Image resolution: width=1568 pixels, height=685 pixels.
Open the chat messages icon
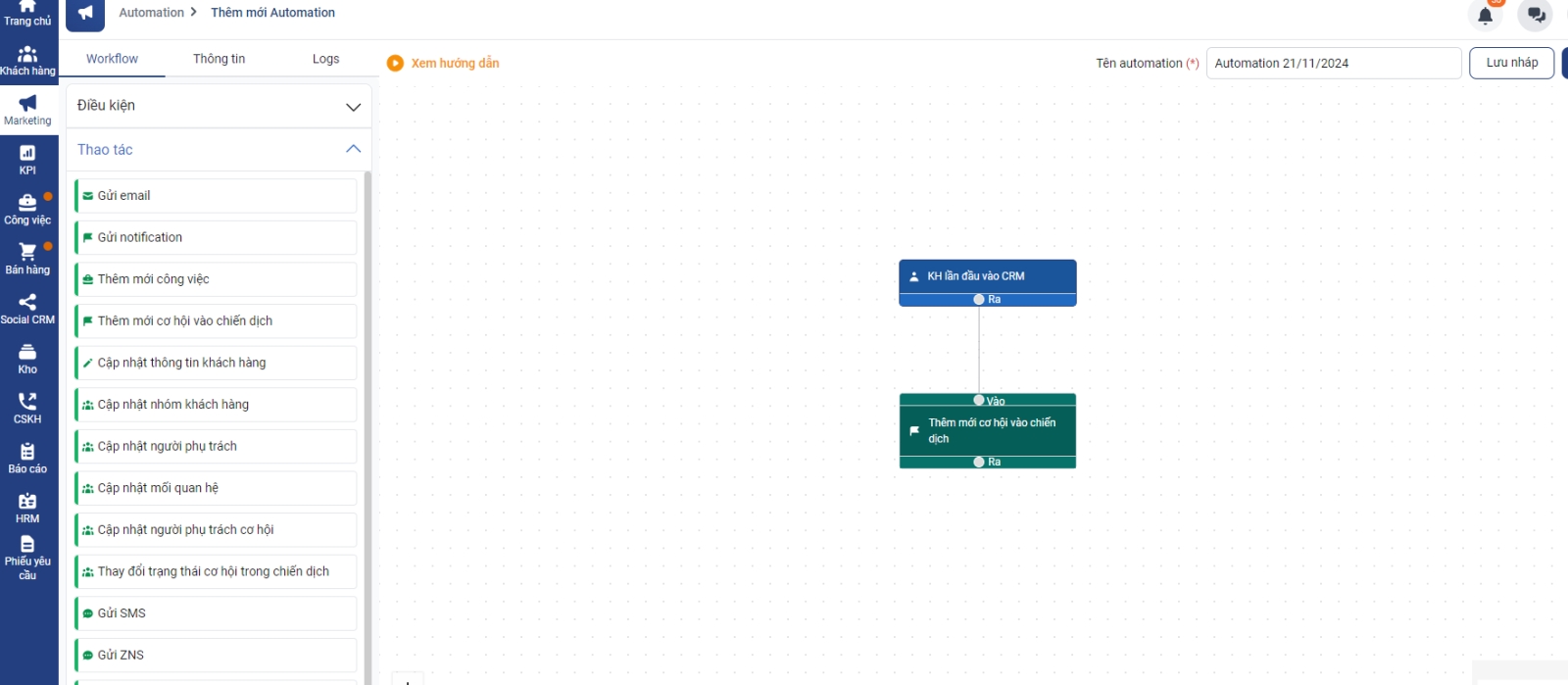pos(1535,16)
